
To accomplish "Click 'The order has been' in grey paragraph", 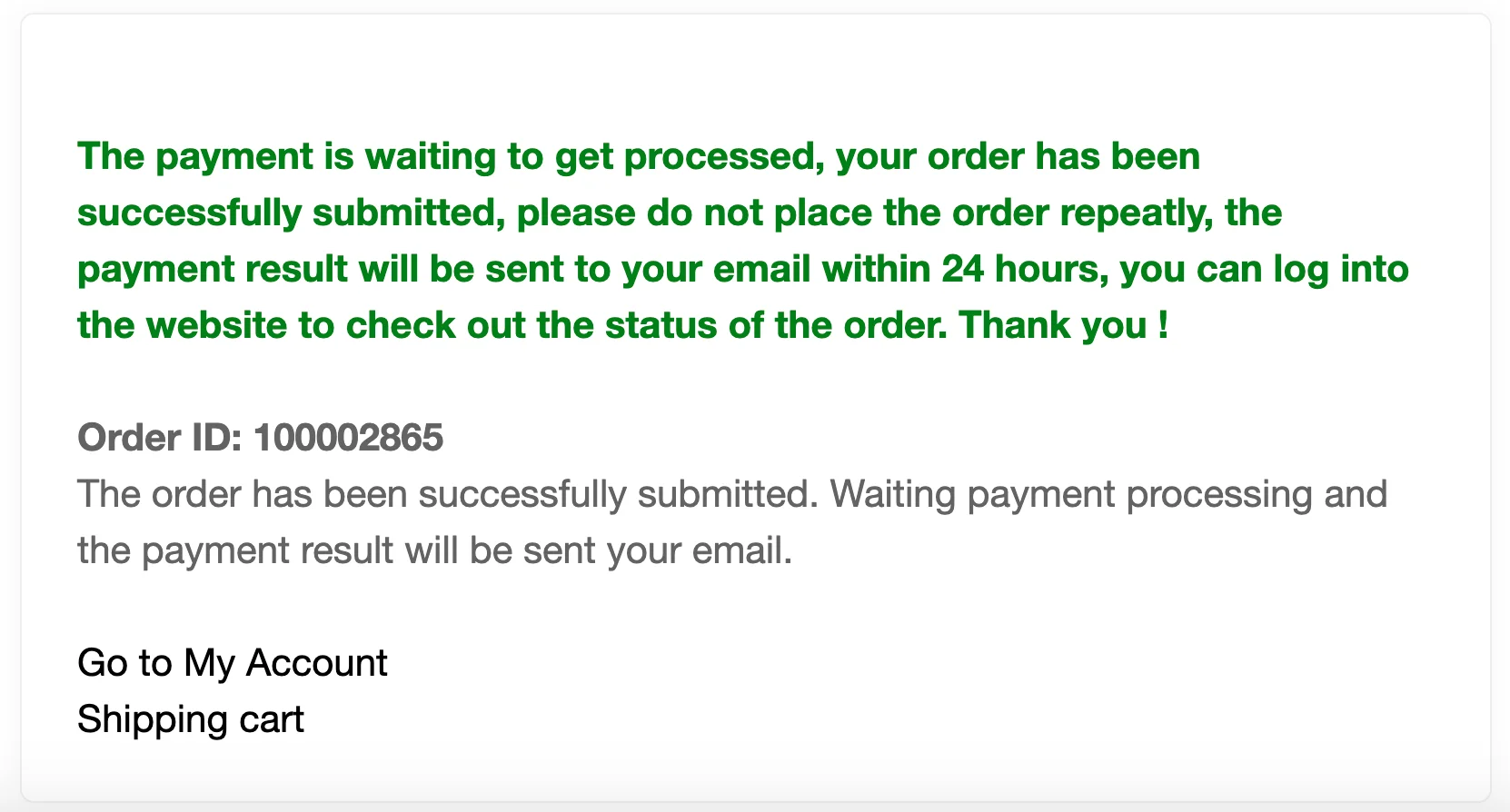I will pos(242,495).
